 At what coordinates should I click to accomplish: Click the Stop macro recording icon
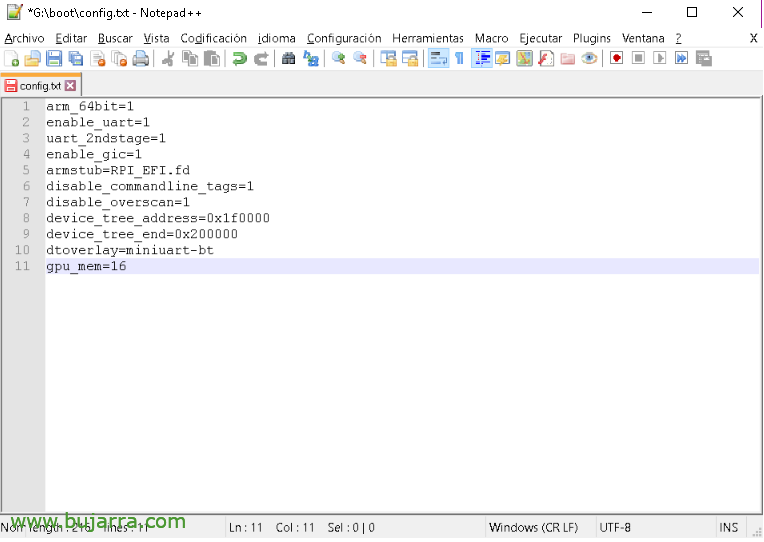point(638,58)
